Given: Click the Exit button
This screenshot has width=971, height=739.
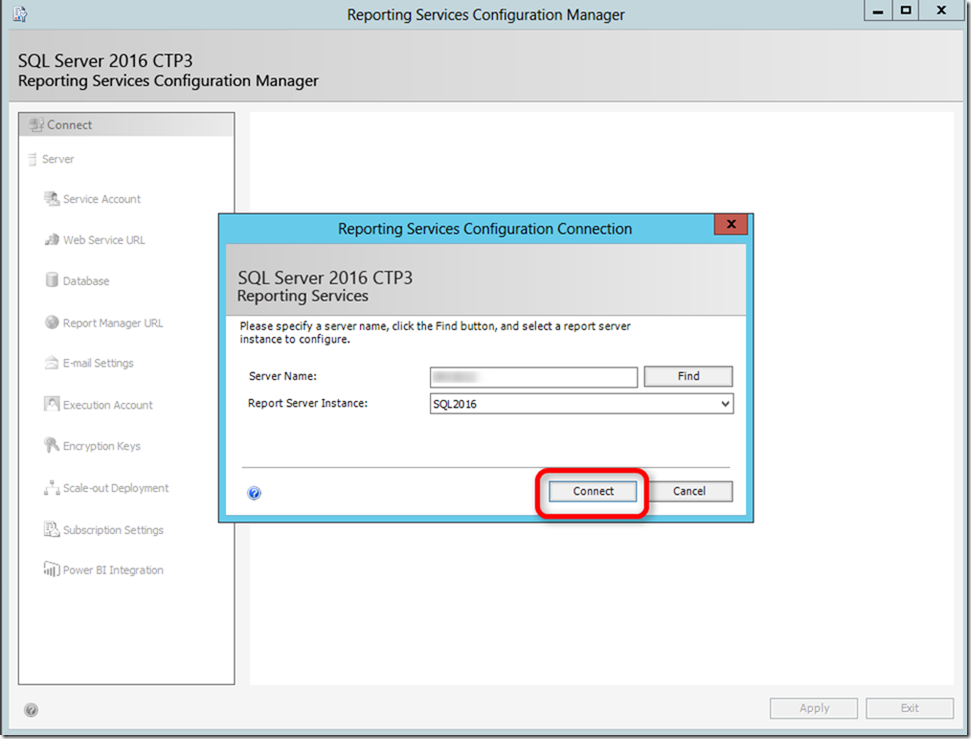Looking at the screenshot, I should tap(909, 708).
